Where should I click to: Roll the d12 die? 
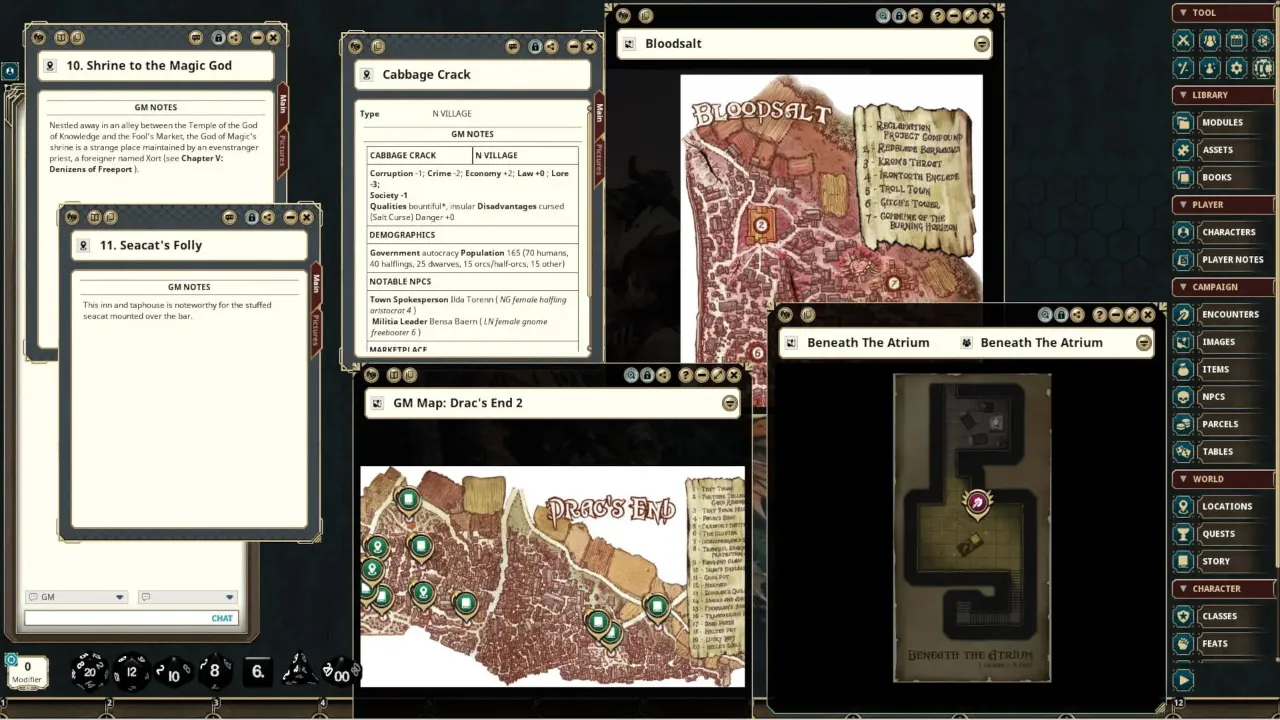(x=131, y=671)
